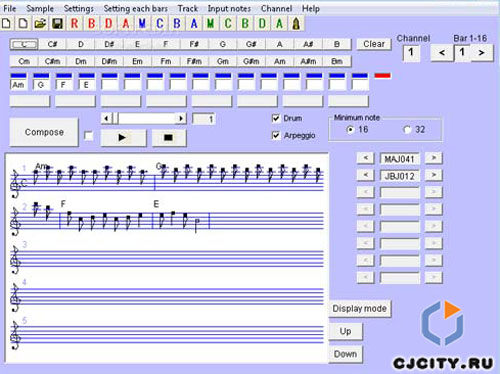Screen dimensions: 500x374
Task: Click blank page icon beside the open-folder icon
Action: pos(23,24)
